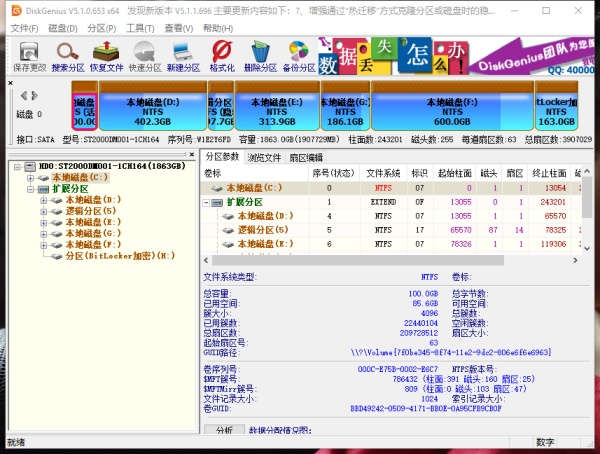Click the Save Changes (保存更改) toolbar icon
The height and width of the screenshot is (454, 600).
click(29, 56)
